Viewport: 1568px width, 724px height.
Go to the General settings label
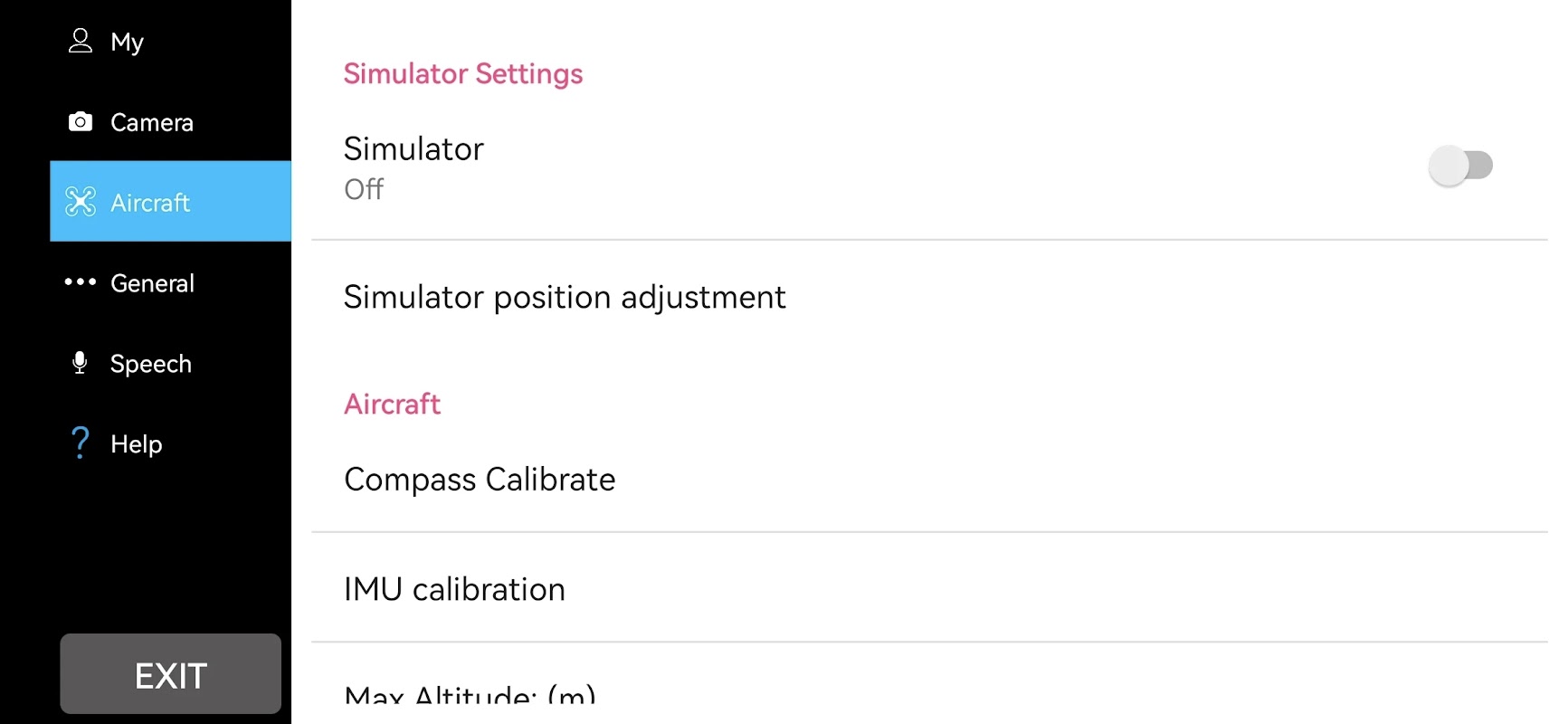152,283
